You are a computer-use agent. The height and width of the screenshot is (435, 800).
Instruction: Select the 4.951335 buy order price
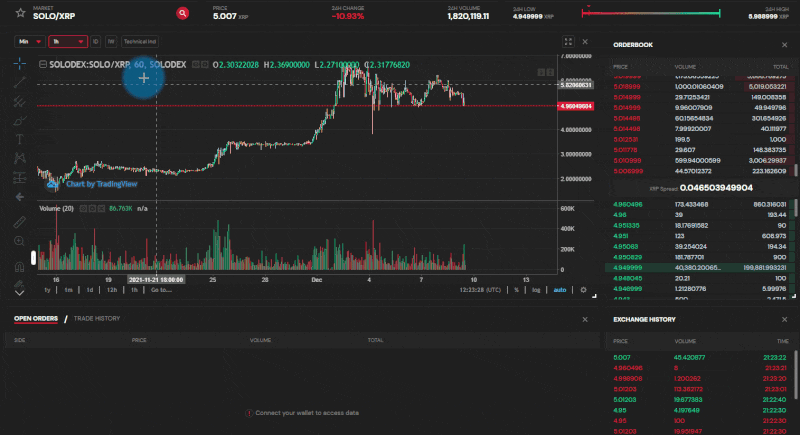(x=626, y=225)
